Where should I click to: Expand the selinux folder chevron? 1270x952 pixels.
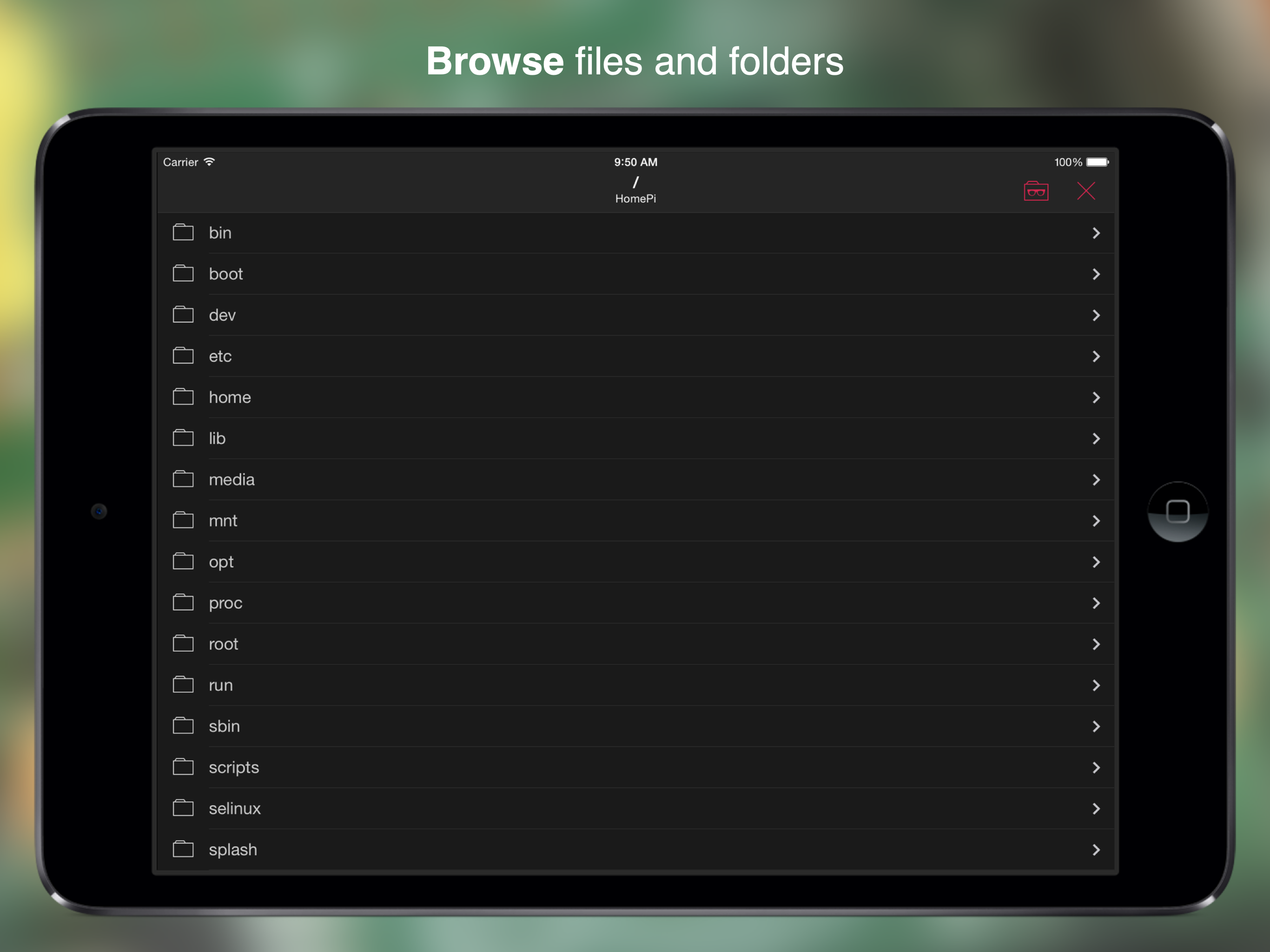pyautogui.click(x=1096, y=808)
